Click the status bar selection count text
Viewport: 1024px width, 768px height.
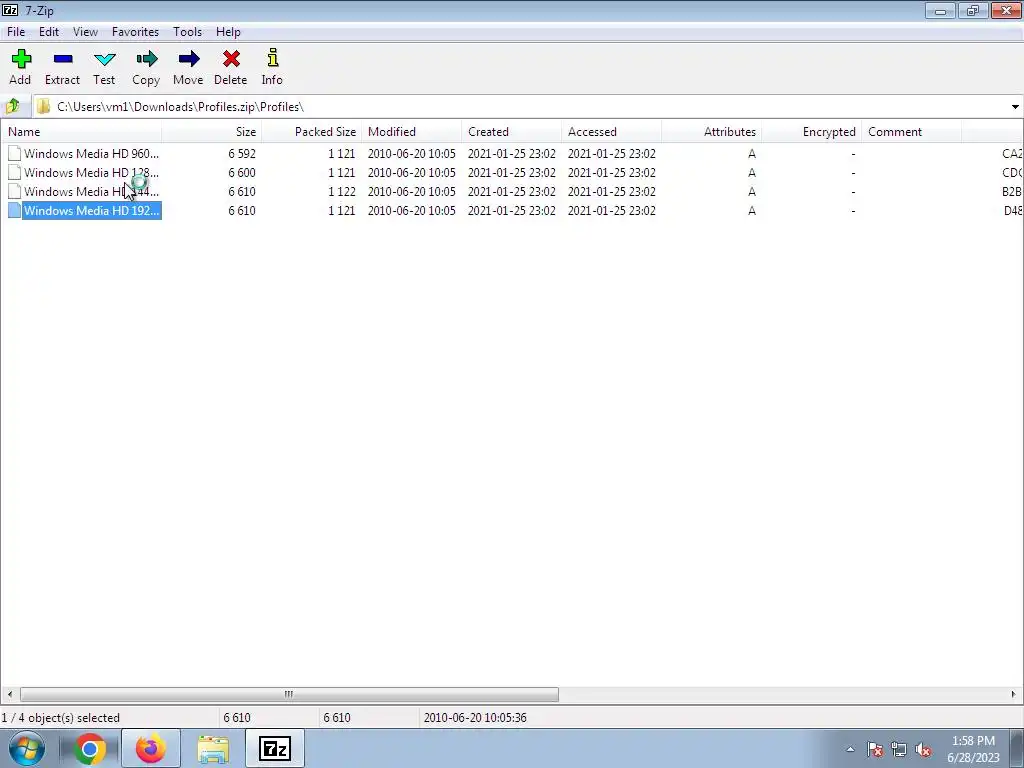tap(61, 718)
